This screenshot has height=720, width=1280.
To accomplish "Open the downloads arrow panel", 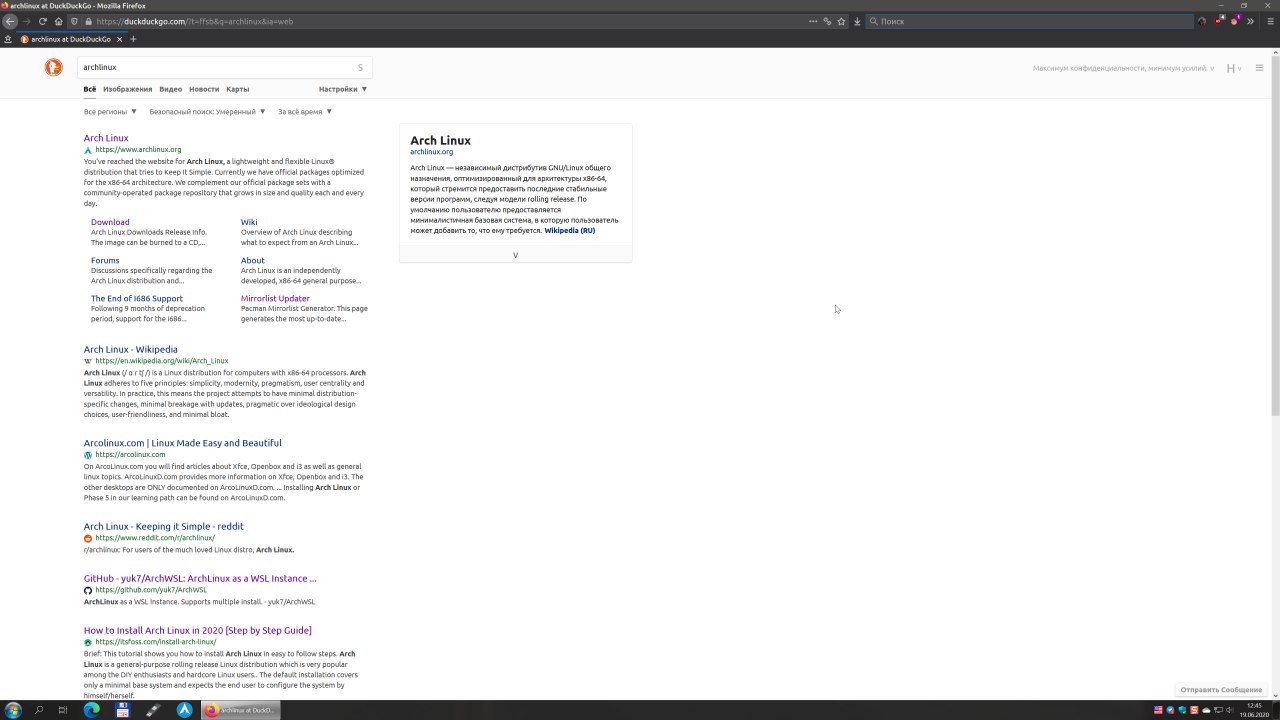I will (857, 21).
